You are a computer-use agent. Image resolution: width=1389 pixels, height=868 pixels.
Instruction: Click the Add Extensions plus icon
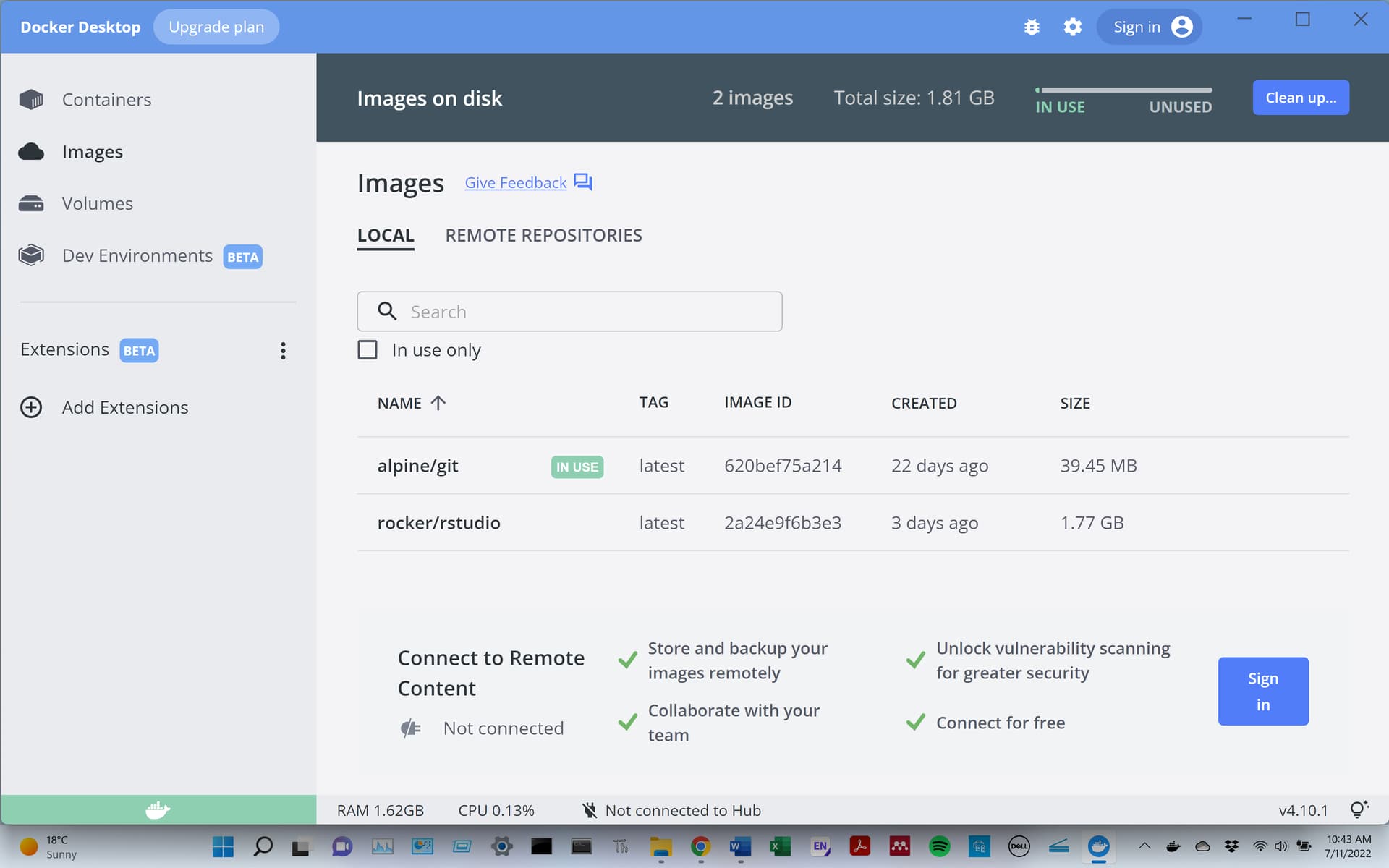tap(31, 407)
